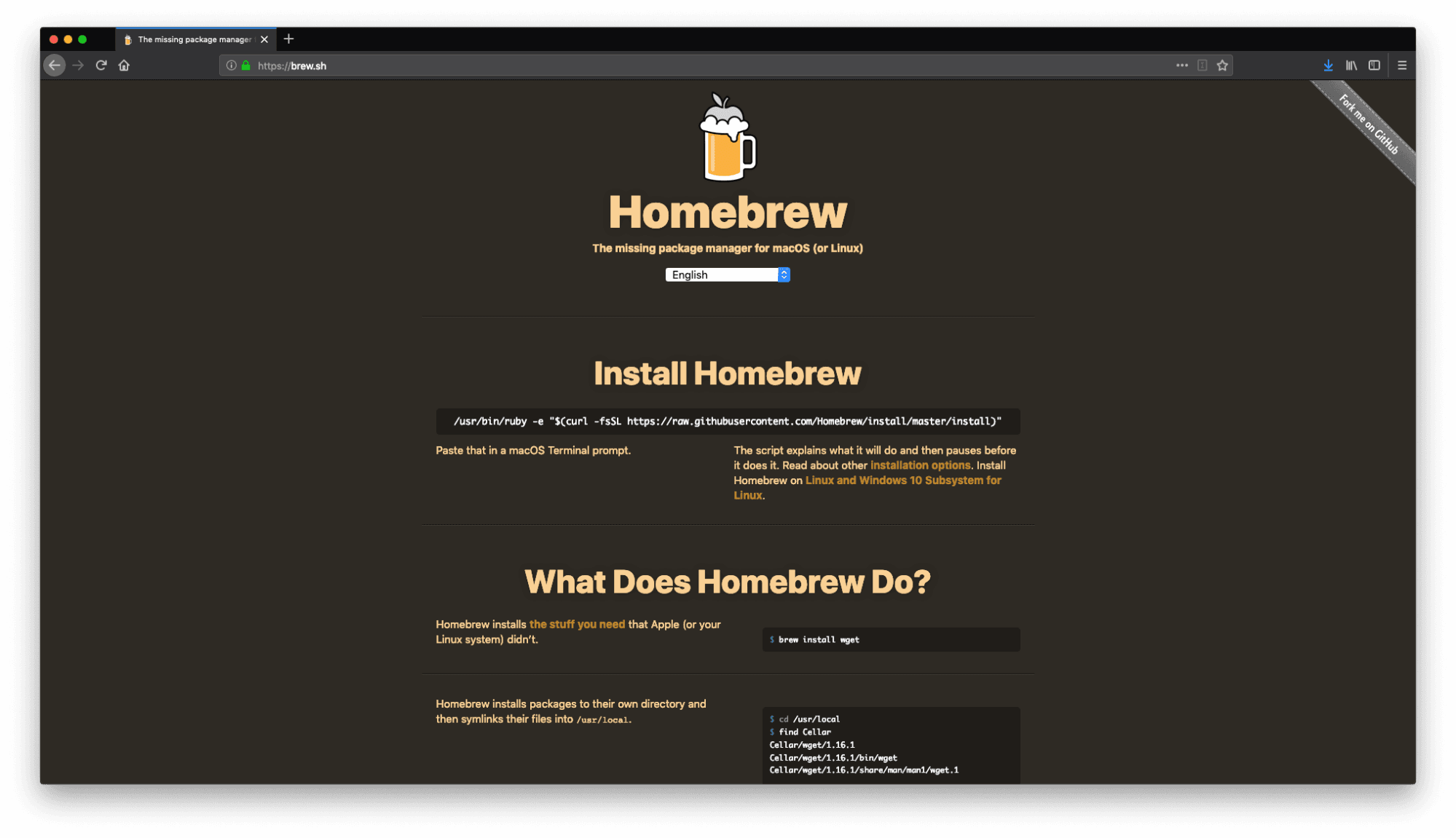Toggle the bookmark star icon
This screenshot has height=838, width=1456.
click(x=1222, y=65)
